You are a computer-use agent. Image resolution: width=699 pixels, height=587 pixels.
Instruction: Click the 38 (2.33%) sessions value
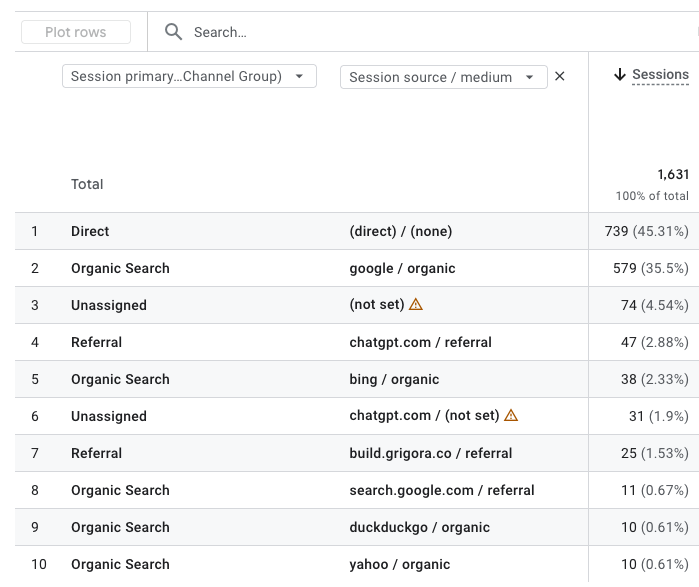tap(655, 379)
